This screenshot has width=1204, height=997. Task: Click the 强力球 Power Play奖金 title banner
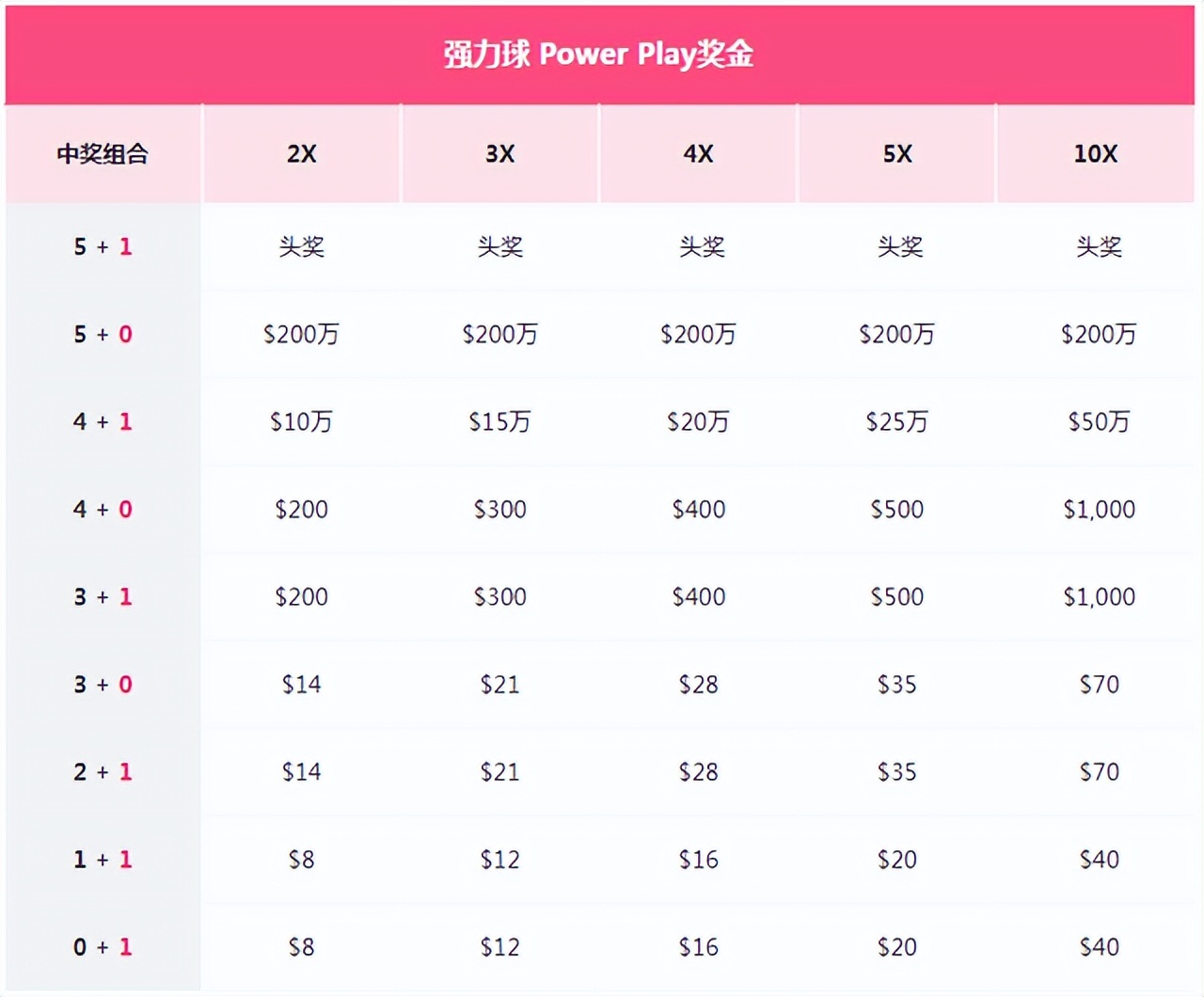click(x=599, y=55)
